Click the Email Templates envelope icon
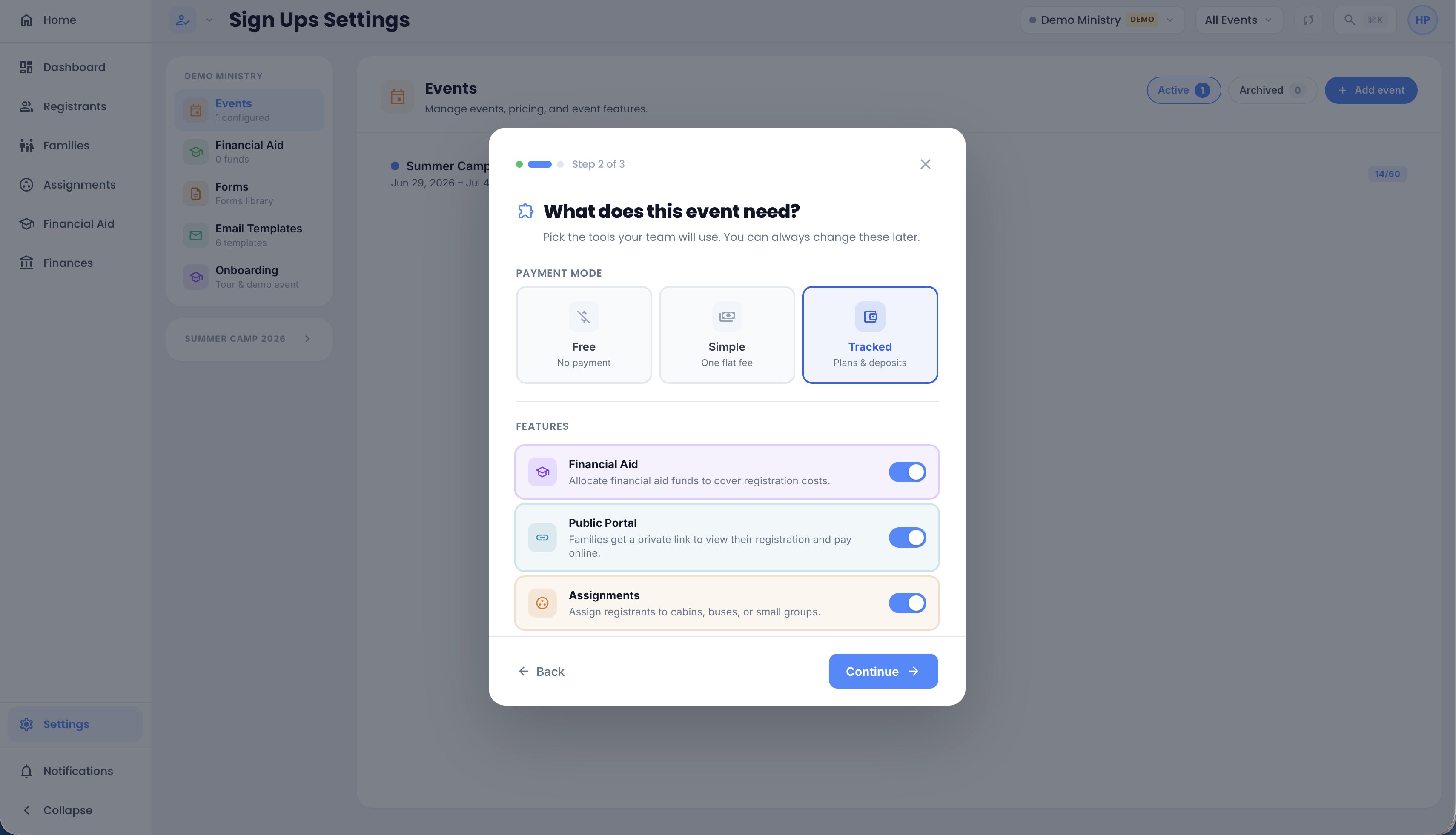 196,235
